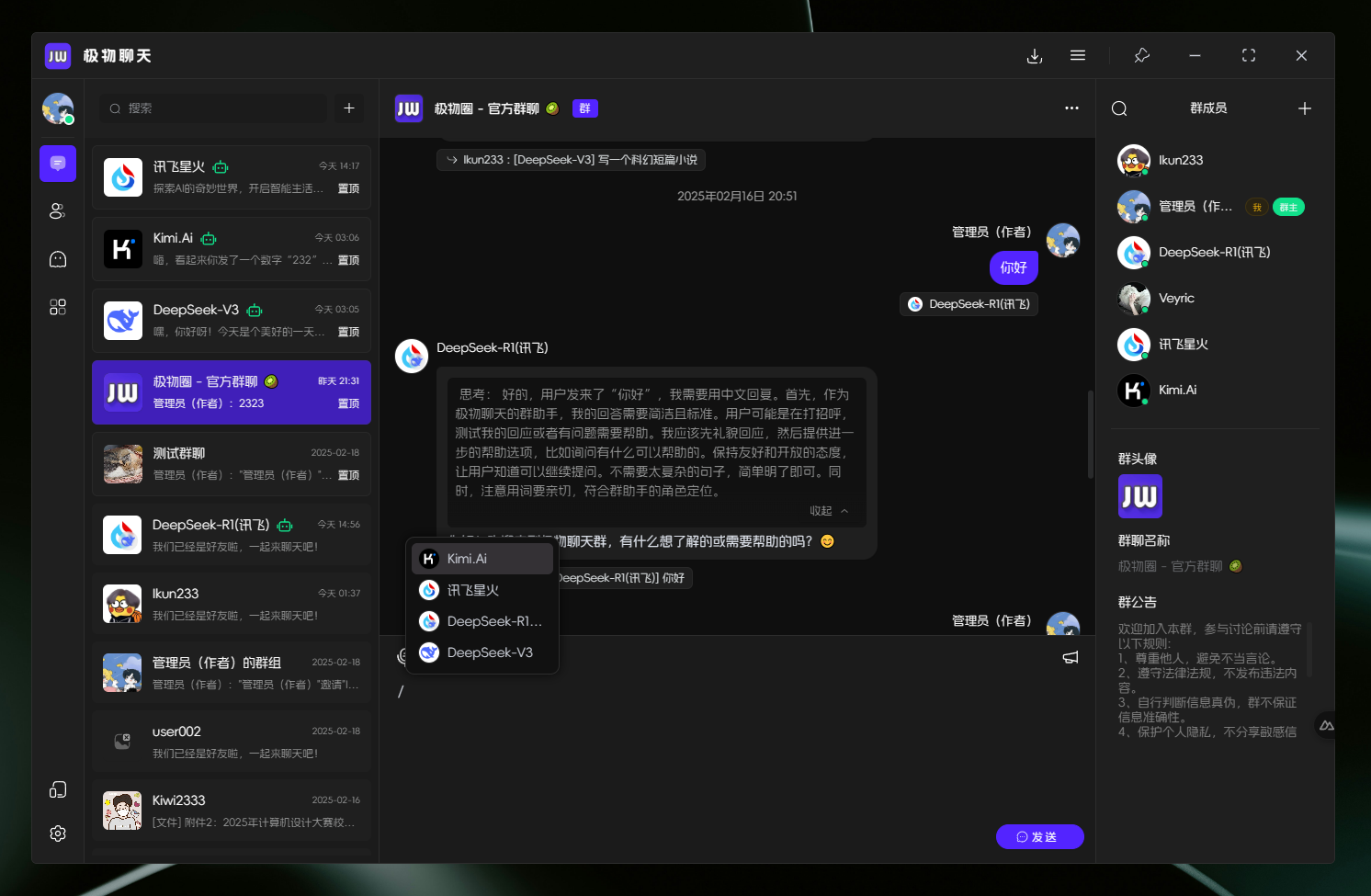Open the DeepSeek-R1(讯飞) conversation in list
Viewport: 1371px width, 896px height.
click(x=232, y=535)
